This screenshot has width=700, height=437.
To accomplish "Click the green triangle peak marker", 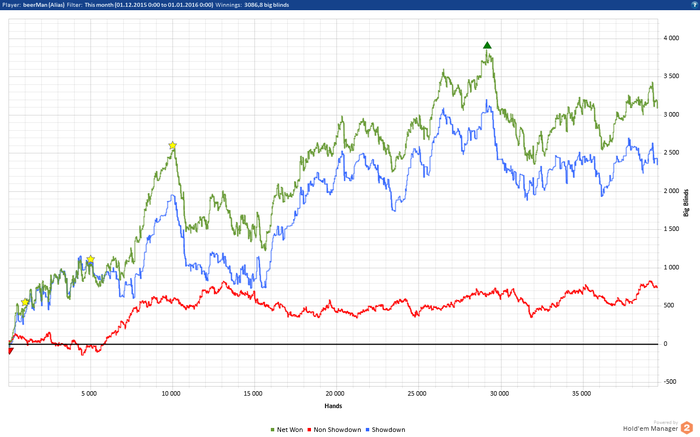I will (487, 45).
